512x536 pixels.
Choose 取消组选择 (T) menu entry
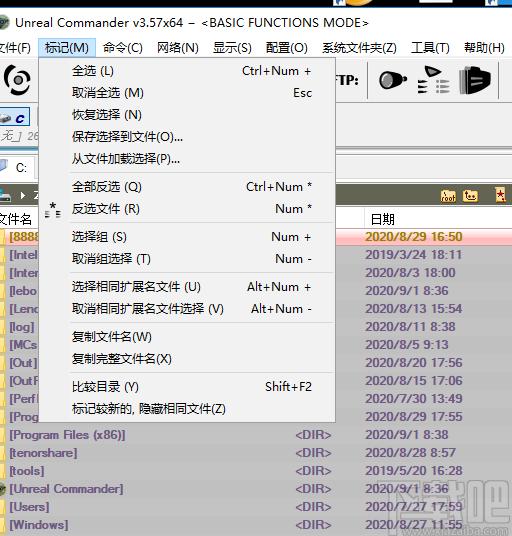[187, 259]
